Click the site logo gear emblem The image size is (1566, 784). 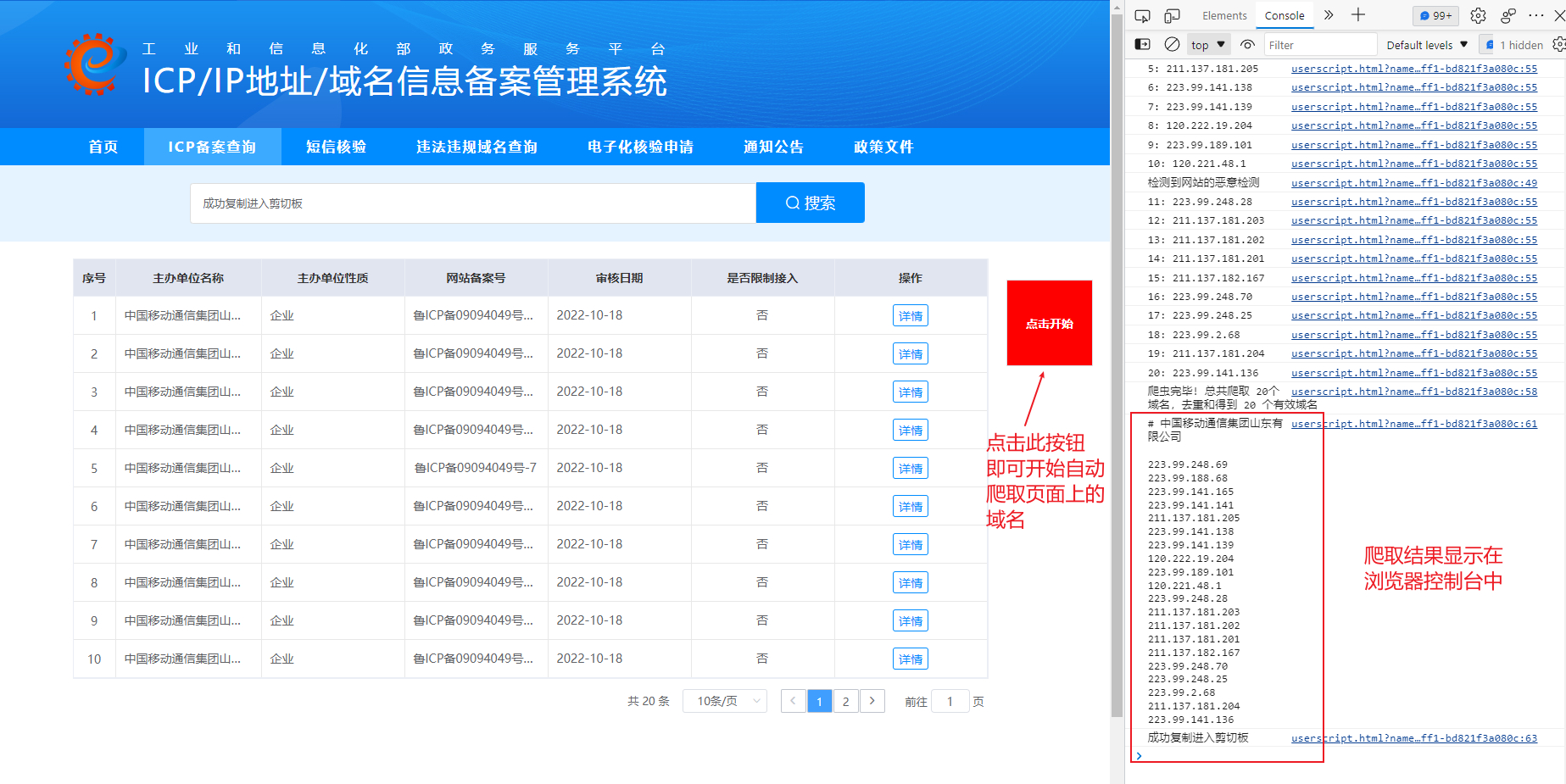click(x=93, y=64)
